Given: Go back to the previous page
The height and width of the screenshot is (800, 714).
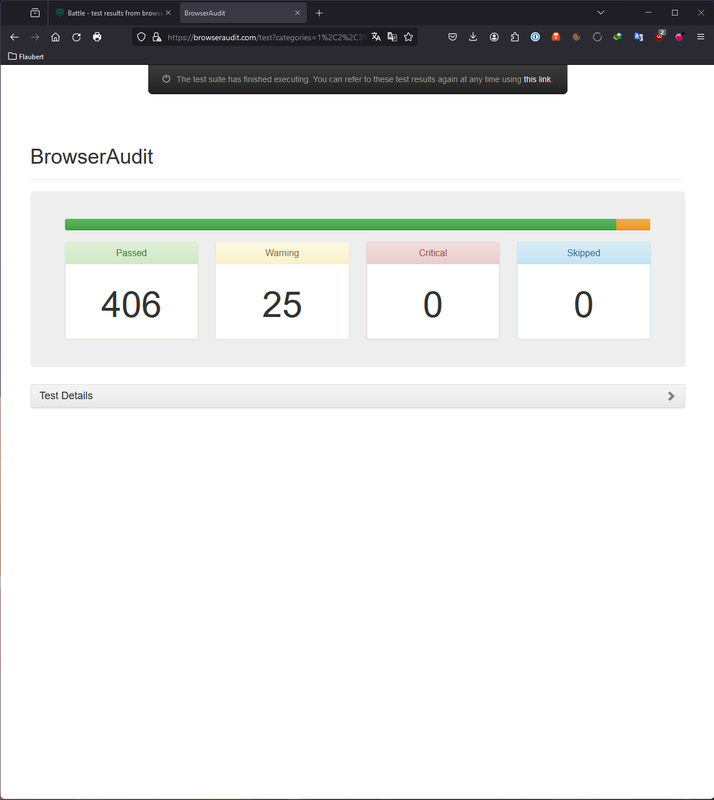Looking at the screenshot, I should coord(14,37).
